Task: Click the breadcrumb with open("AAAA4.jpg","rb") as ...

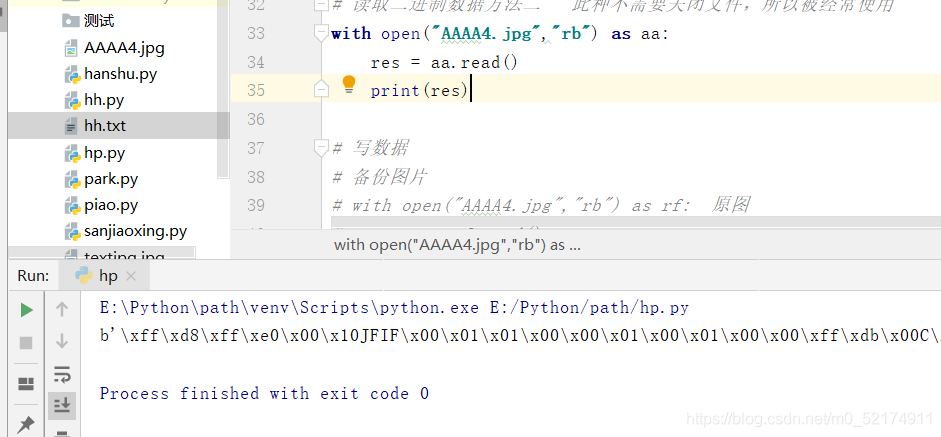Action: point(457,244)
